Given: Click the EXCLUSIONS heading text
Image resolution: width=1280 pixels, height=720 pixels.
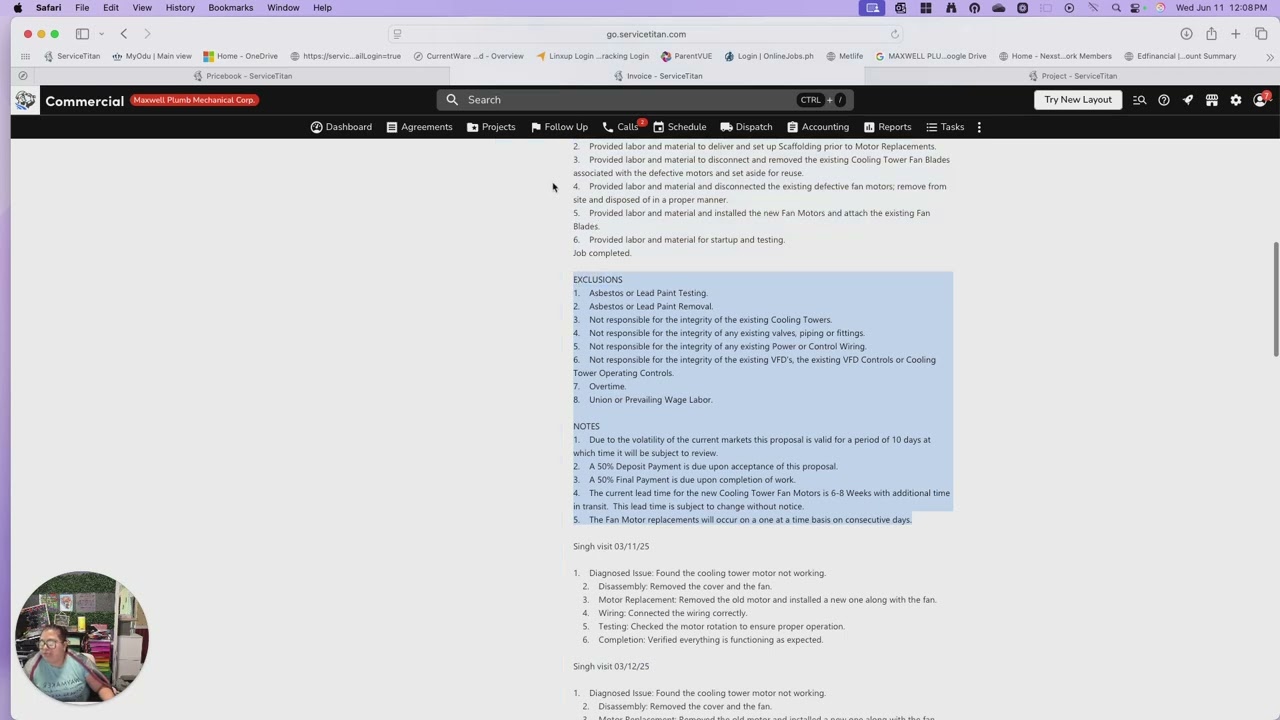Looking at the screenshot, I should (598, 280).
